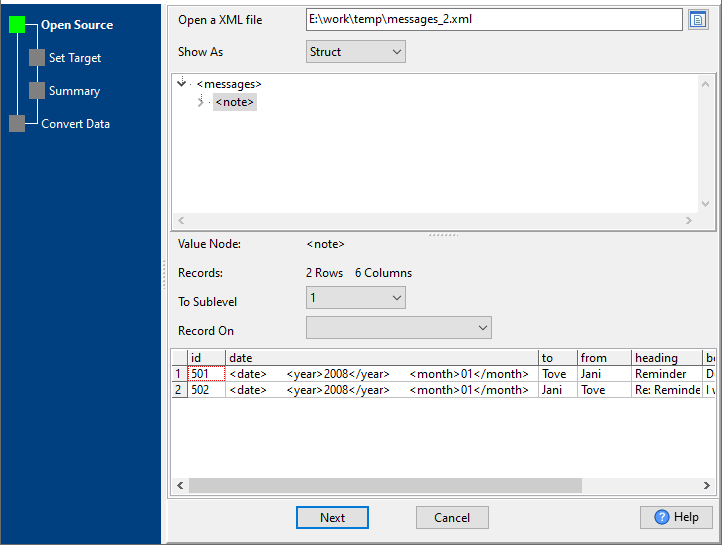Click the gray Set Target step icon
722x545 pixels.
pos(37,58)
